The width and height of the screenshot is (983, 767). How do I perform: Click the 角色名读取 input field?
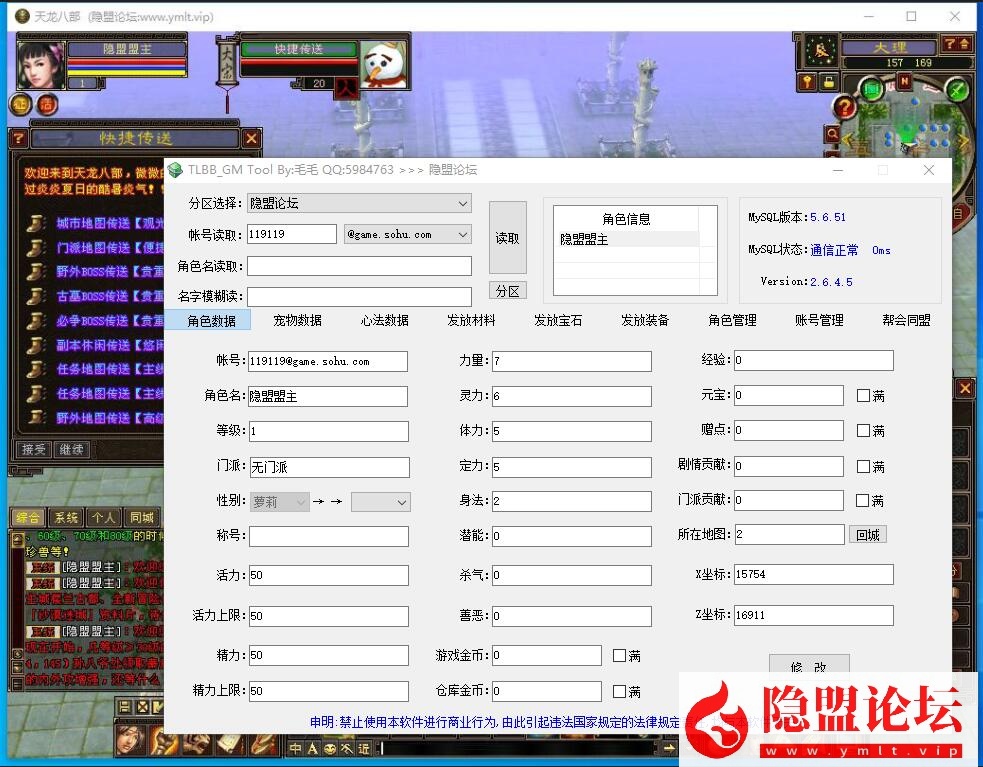coord(359,266)
